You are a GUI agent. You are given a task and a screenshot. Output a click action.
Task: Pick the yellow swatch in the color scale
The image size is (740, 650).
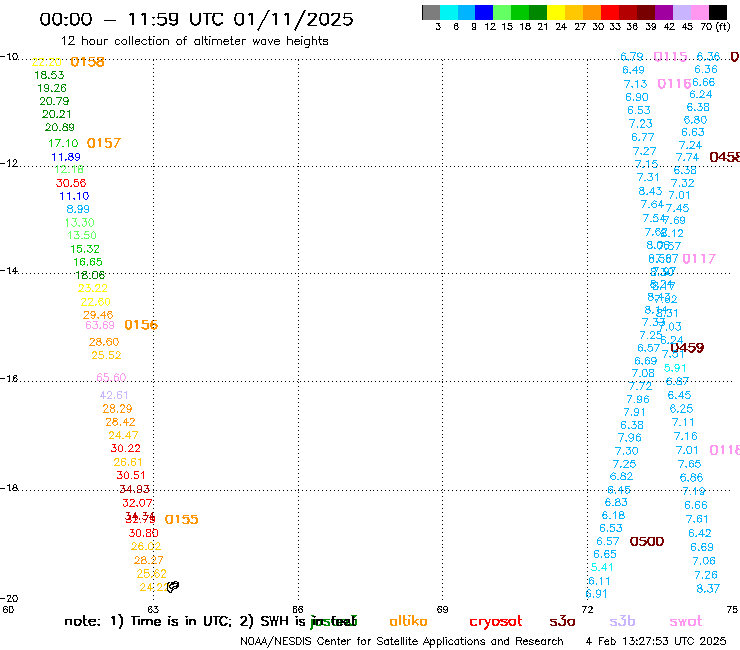tap(555, 12)
